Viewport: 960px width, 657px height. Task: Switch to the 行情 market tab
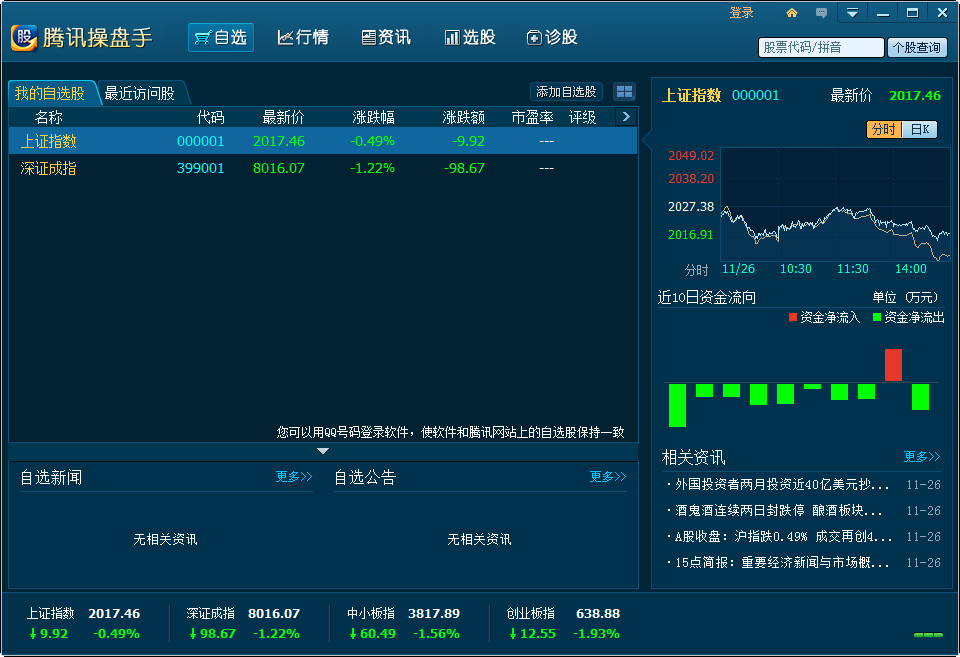coord(303,37)
